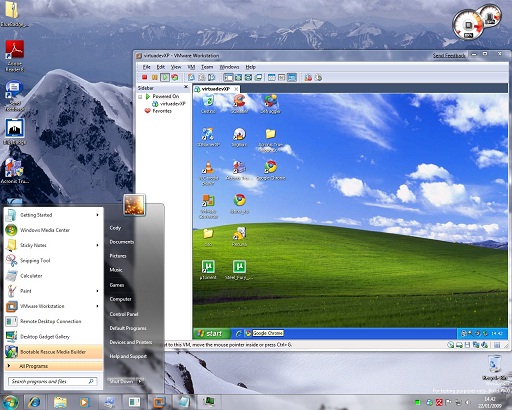Open Internet Explorer from the taskbar
This screenshot has width=512, height=410.
pos(34,402)
